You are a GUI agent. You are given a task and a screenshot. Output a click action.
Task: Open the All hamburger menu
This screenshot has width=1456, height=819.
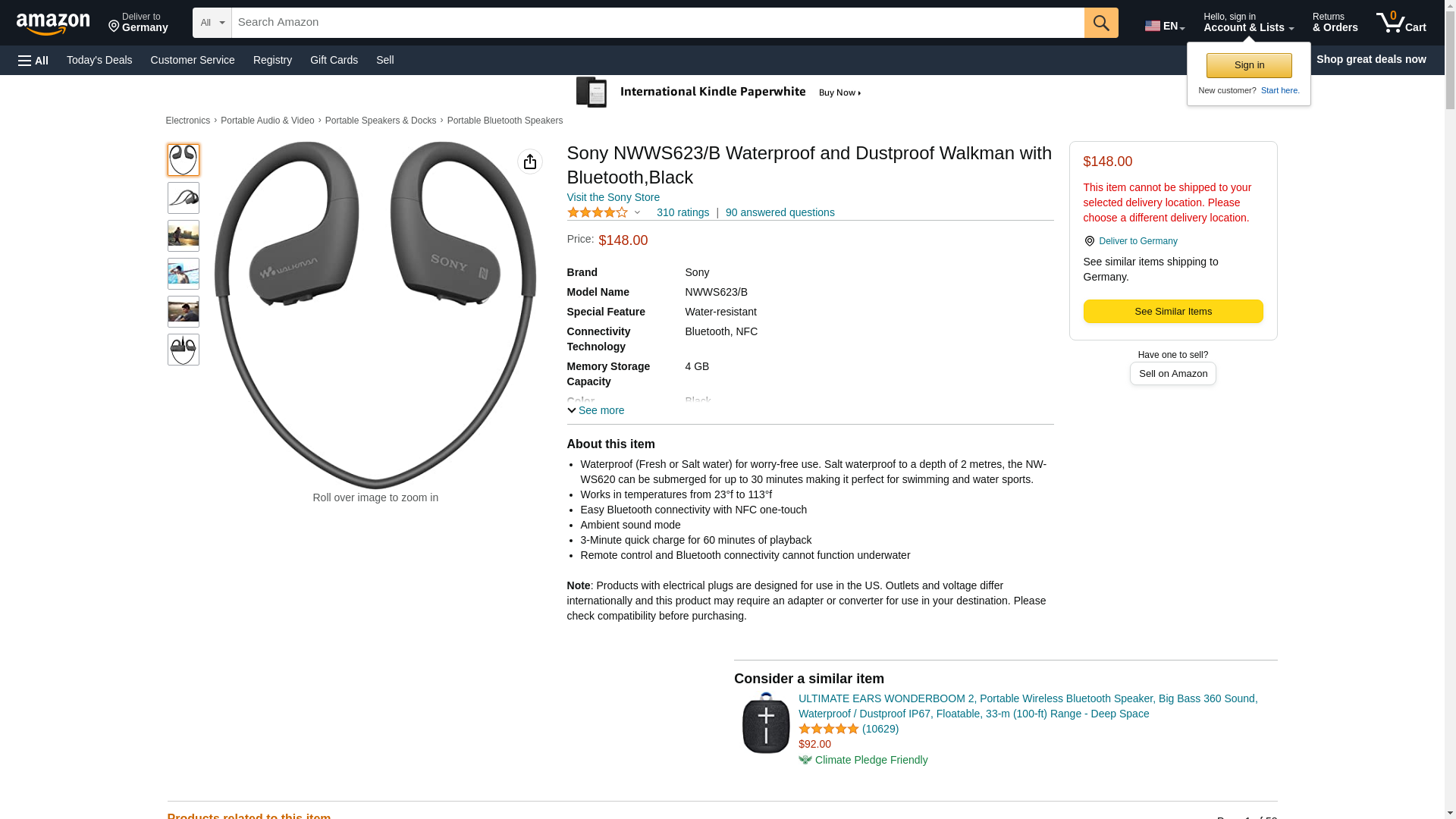coord(33,60)
